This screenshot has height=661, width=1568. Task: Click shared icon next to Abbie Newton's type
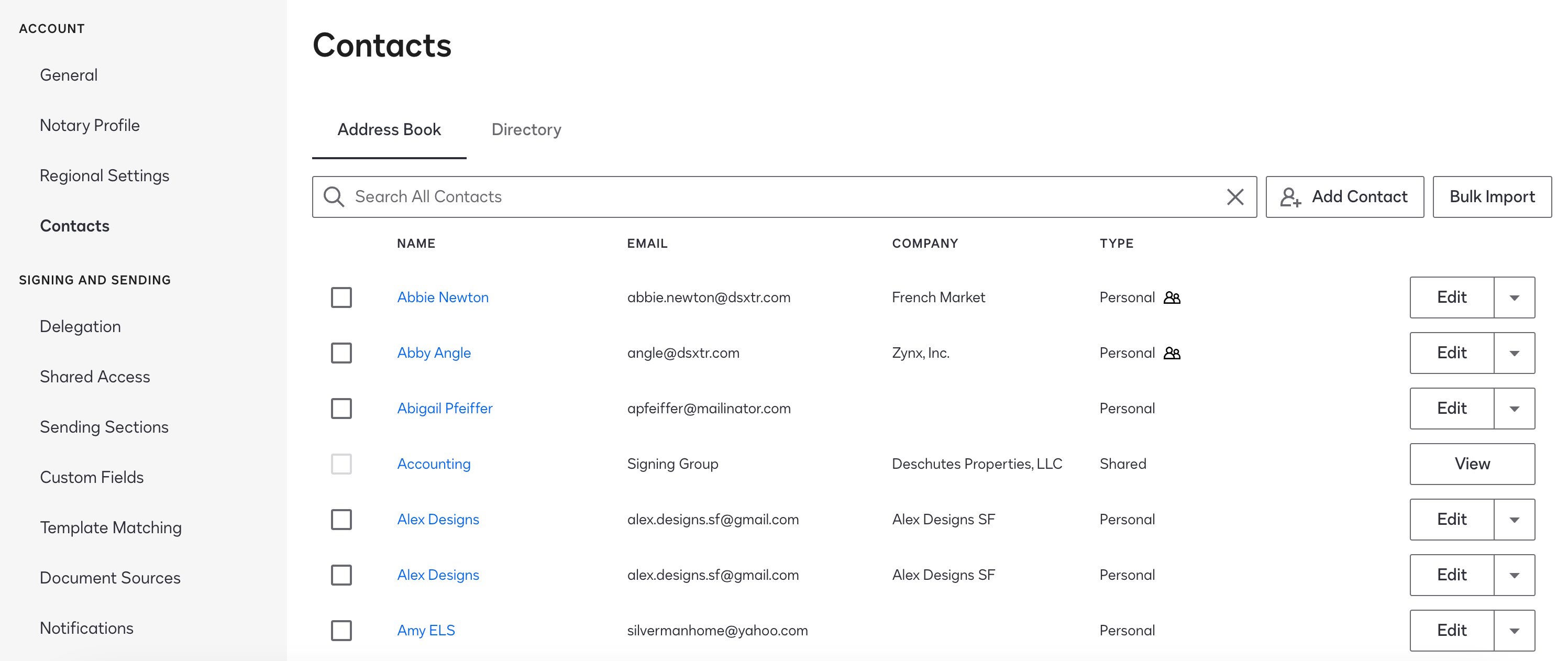pos(1172,298)
